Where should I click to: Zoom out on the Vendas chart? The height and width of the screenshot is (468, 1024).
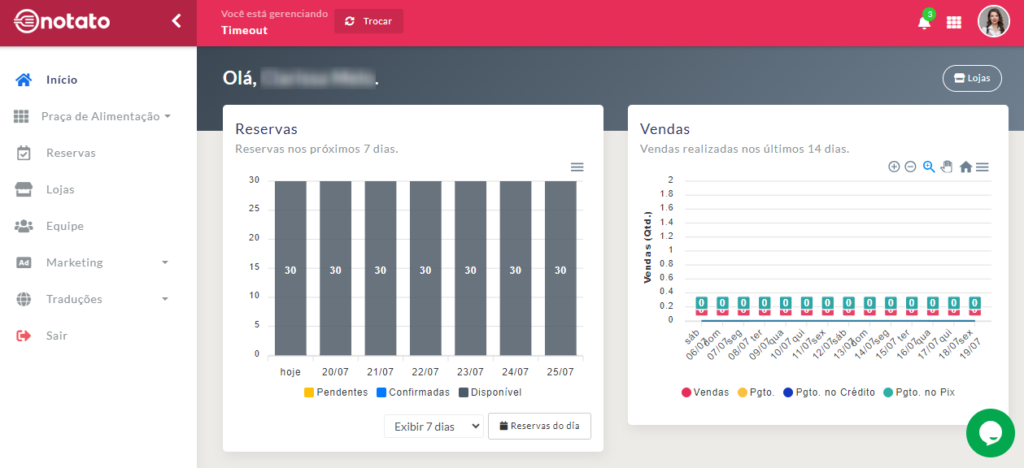[910, 167]
